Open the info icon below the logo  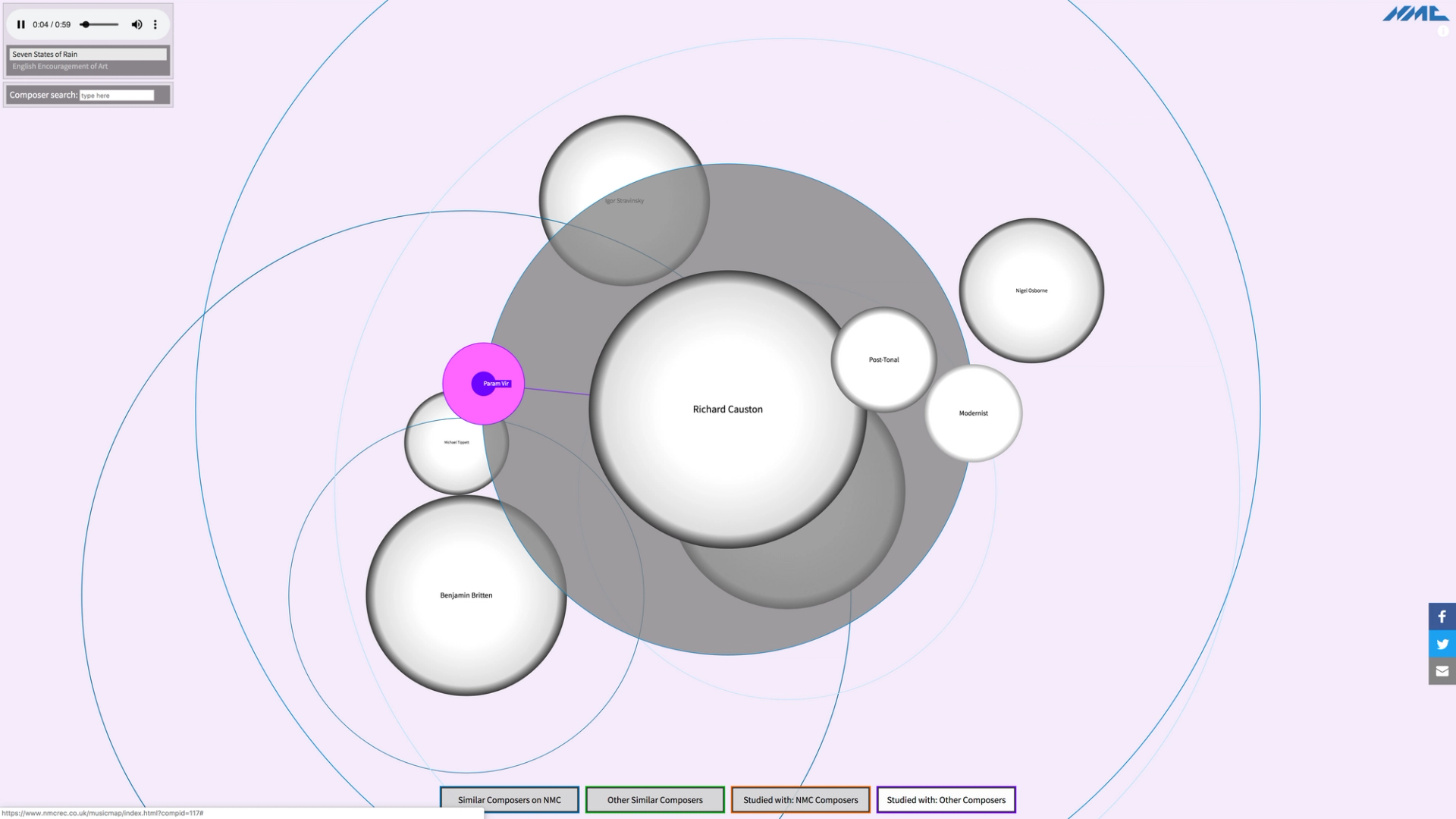pyautogui.click(x=1442, y=32)
